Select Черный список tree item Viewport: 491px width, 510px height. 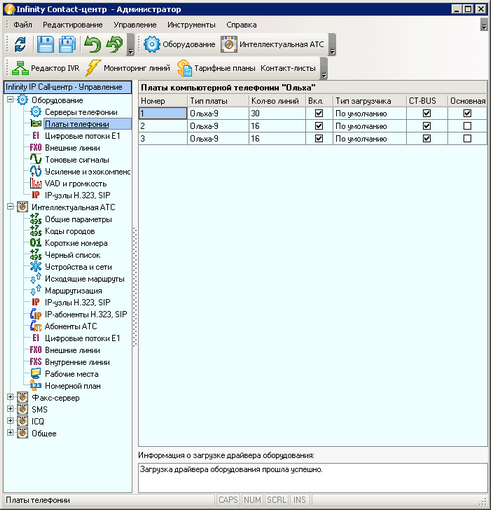tap(72, 255)
